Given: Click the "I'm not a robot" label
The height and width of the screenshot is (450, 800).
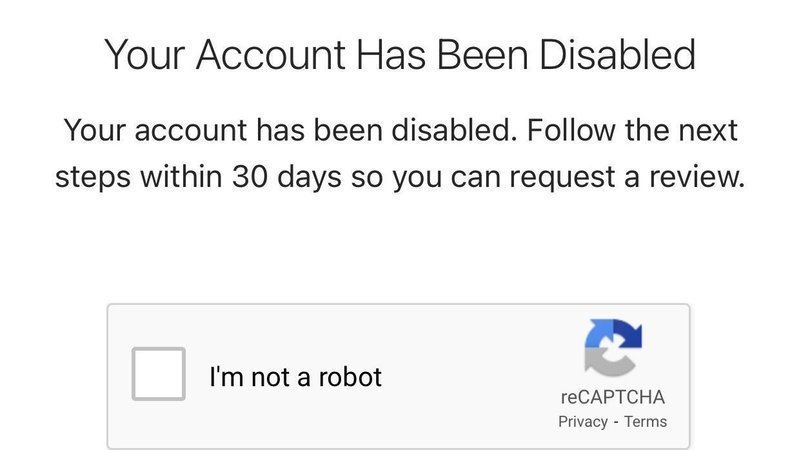Looking at the screenshot, I should [x=295, y=377].
